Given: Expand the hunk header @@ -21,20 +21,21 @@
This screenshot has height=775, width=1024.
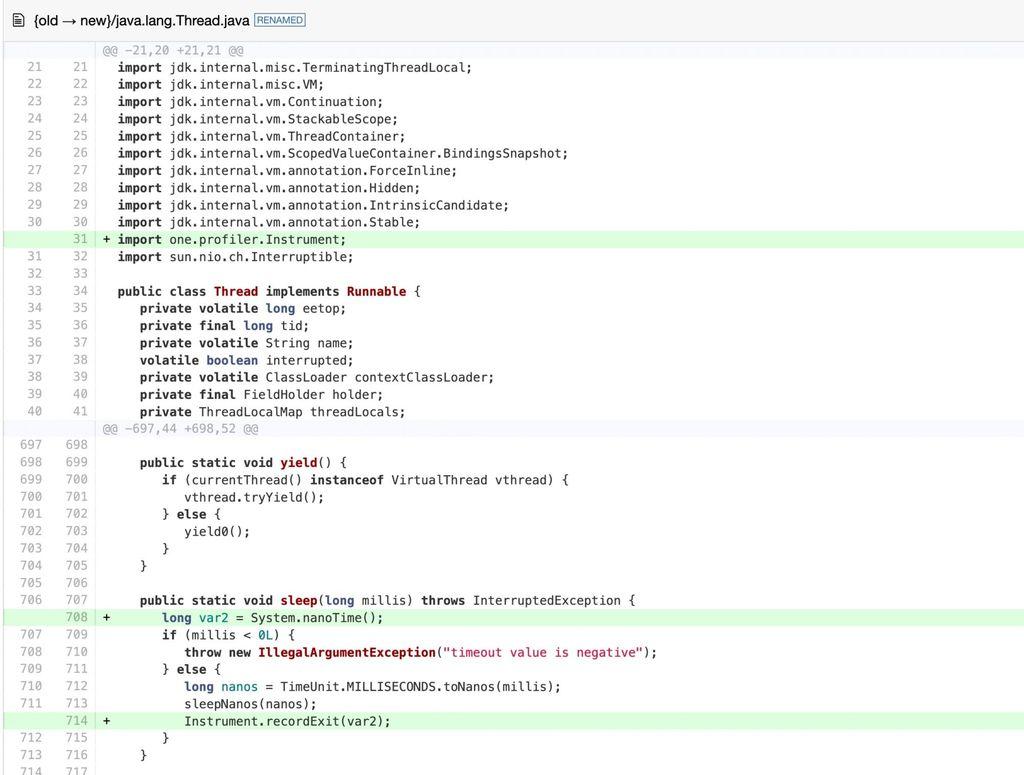Looking at the screenshot, I should 173,50.
